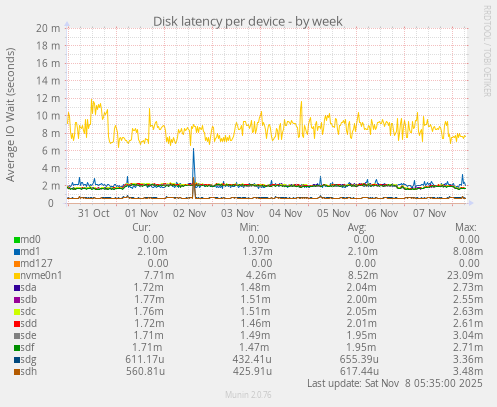Viewport: 497px width, 407px height.
Task: Click the sdc lime legend swatch
Action: (17, 312)
